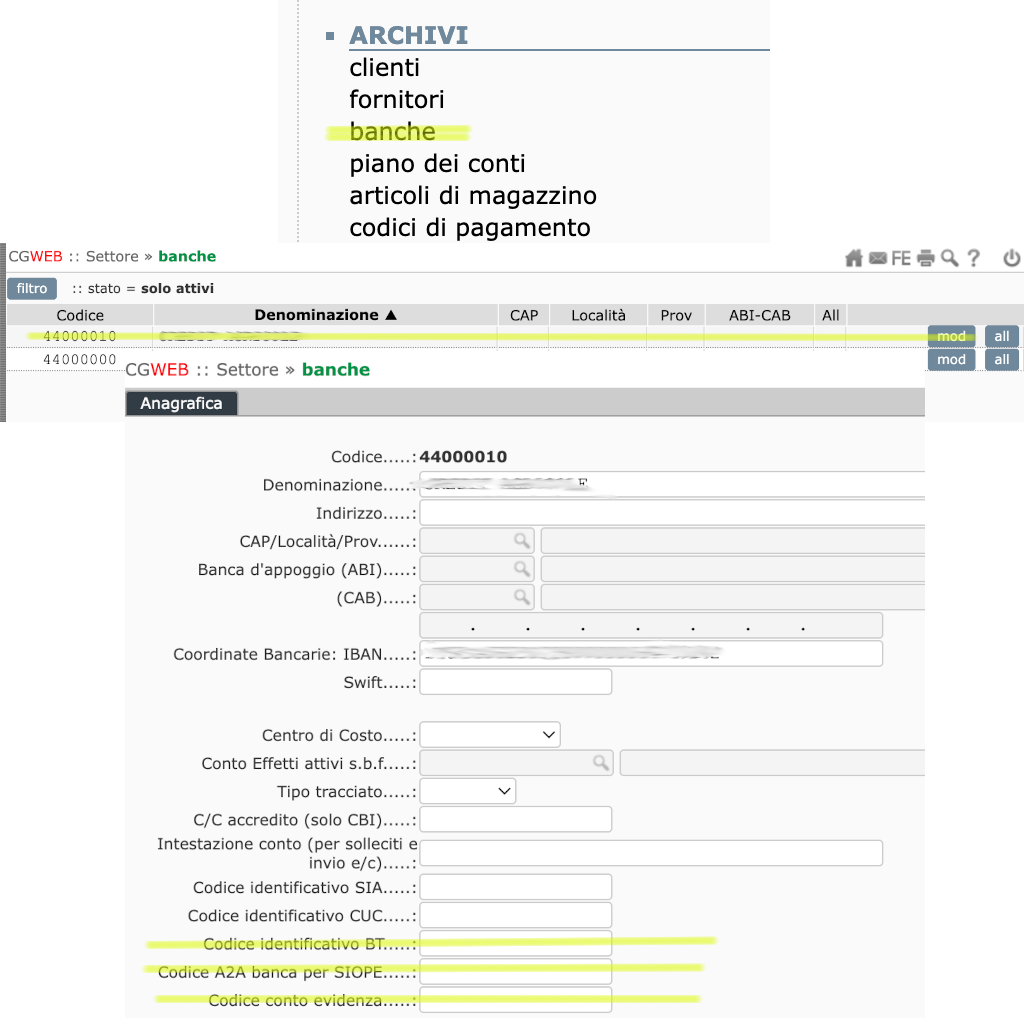Open banche in the ARCHIVI menu
The height and width of the screenshot is (1024, 1024).
tap(392, 132)
